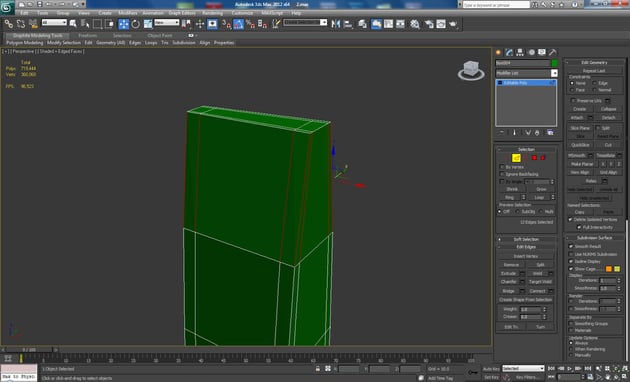This screenshot has height=382, width=630.
Task: Open the Customize menu
Action: pyautogui.click(x=242, y=13)
